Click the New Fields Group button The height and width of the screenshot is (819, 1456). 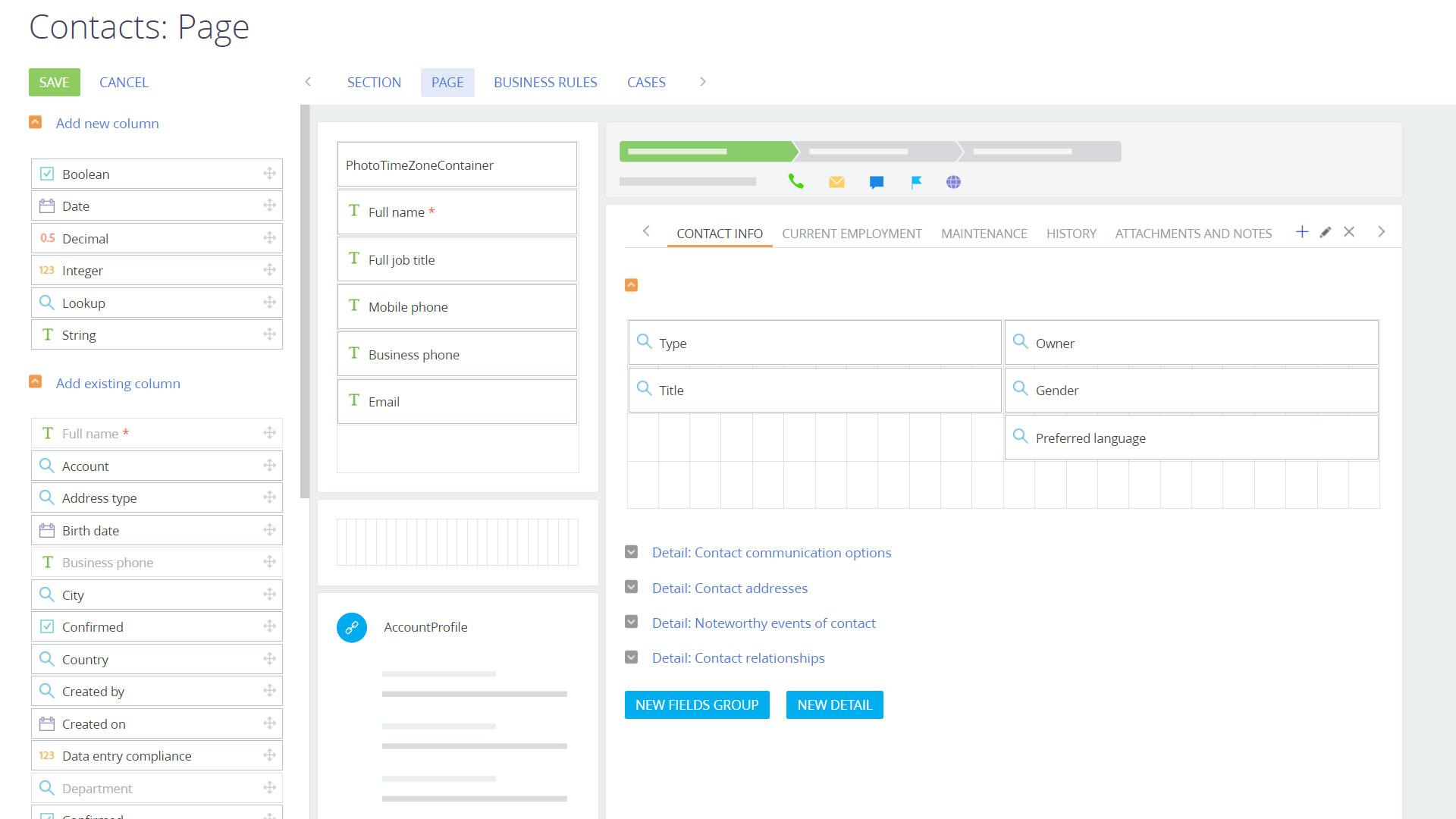point(697,704)
